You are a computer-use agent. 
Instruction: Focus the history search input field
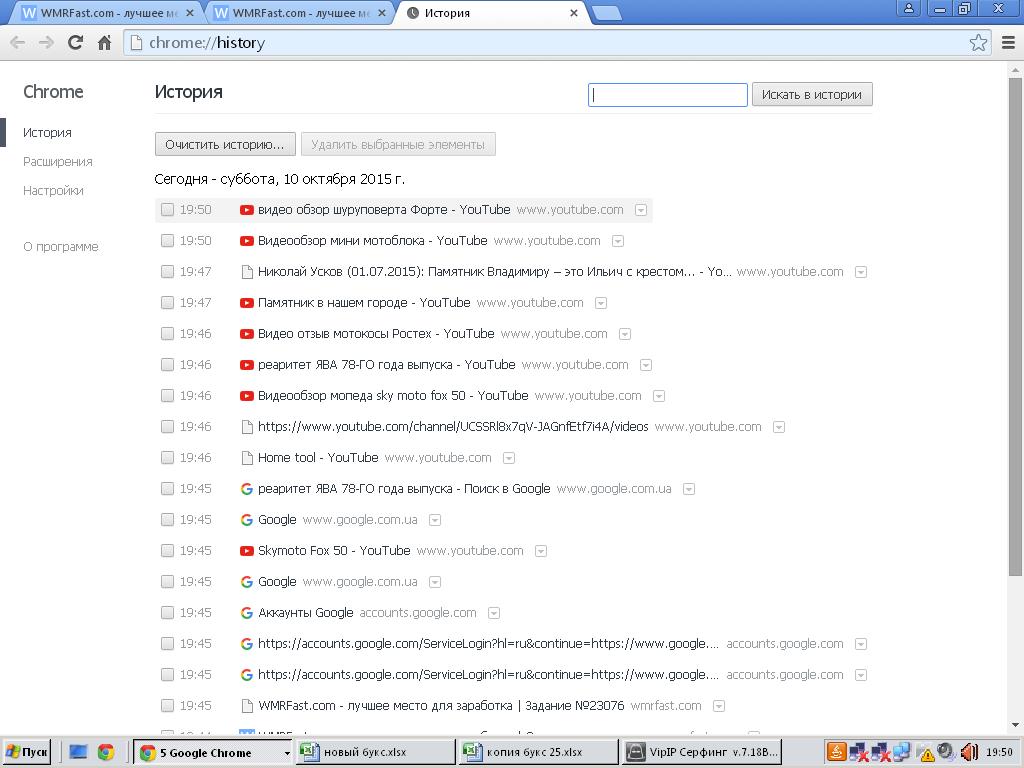(x=667, y=95)
